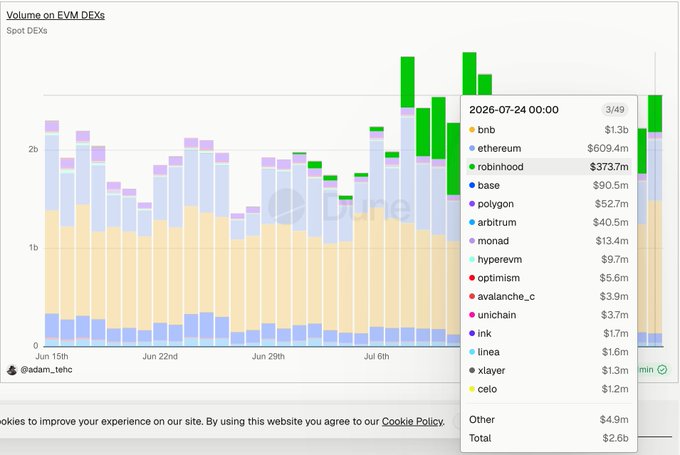Screen dimensions: 680x455
Task: Select the base tooltip row
Action: tap(549, 185)
